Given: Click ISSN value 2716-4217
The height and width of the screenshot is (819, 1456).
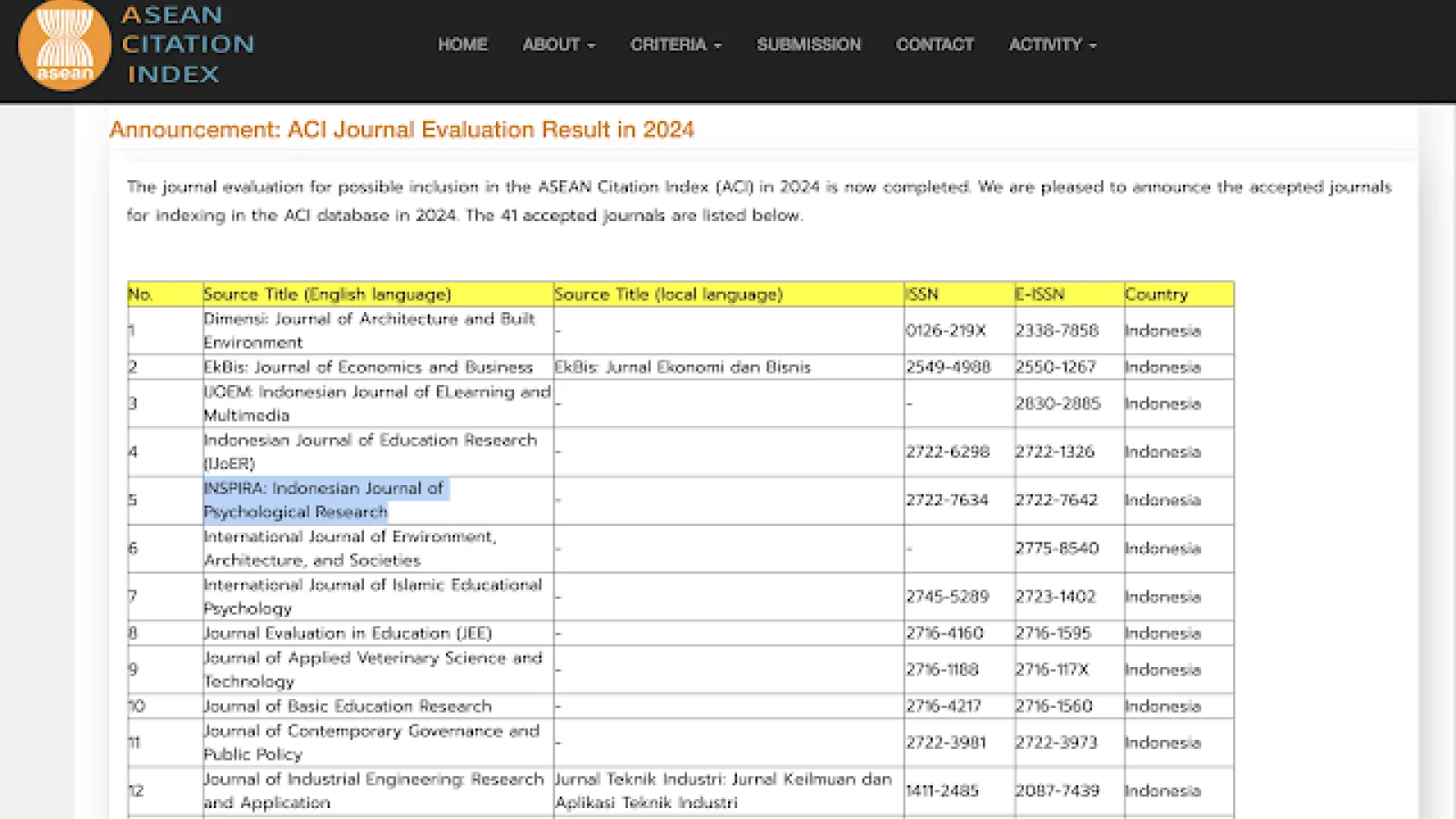Looking at the screenshot, I should (x=944, y=705).
